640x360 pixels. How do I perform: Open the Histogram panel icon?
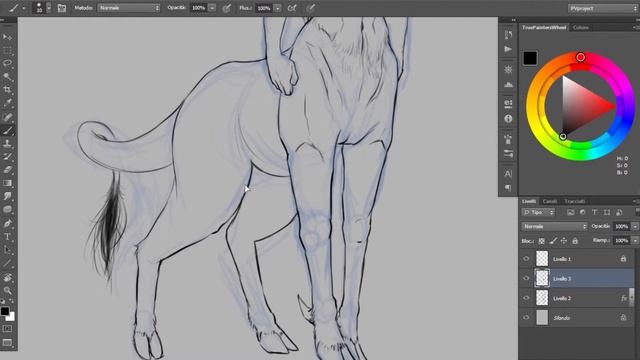coord(508,84)
